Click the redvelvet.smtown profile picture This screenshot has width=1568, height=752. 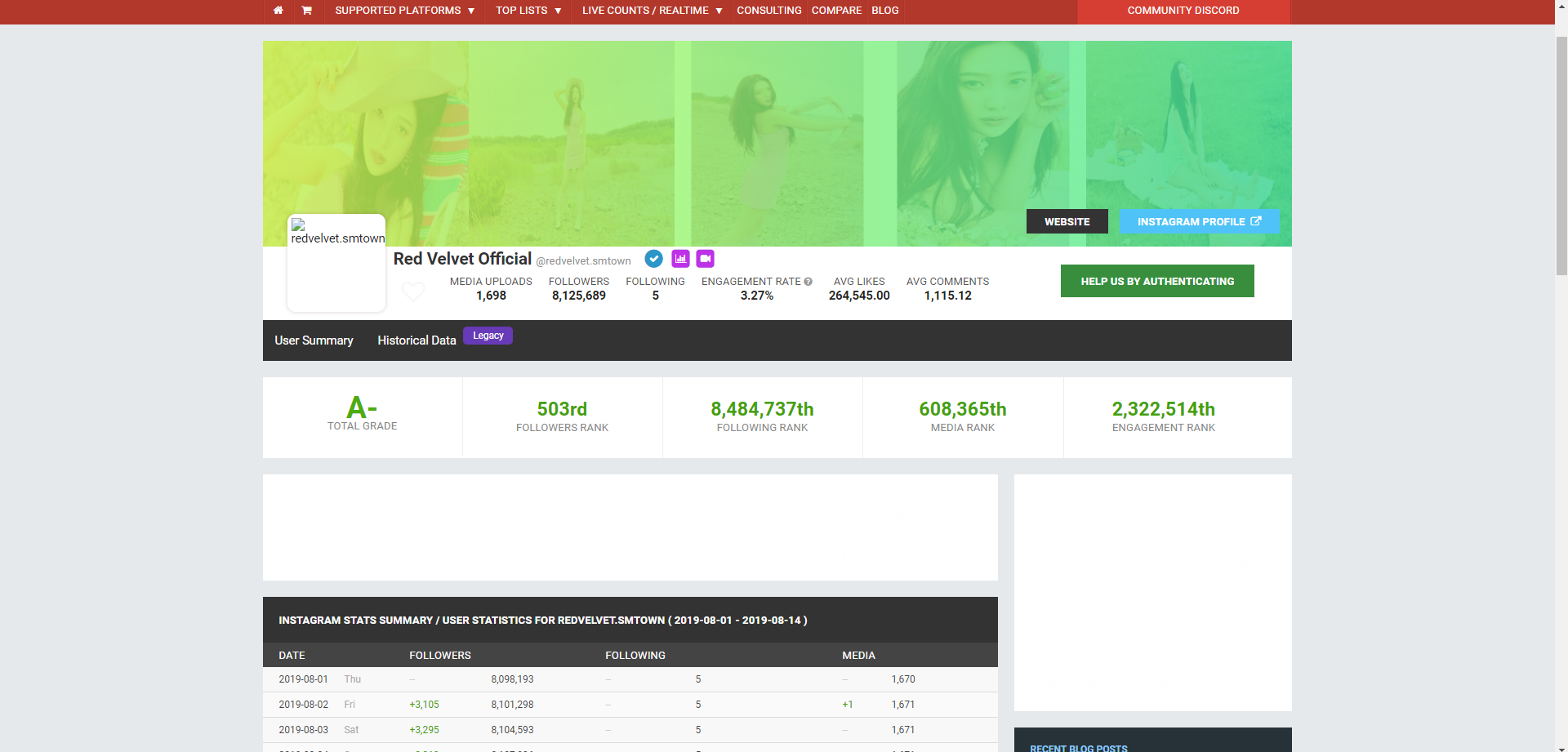pos(336,263)
